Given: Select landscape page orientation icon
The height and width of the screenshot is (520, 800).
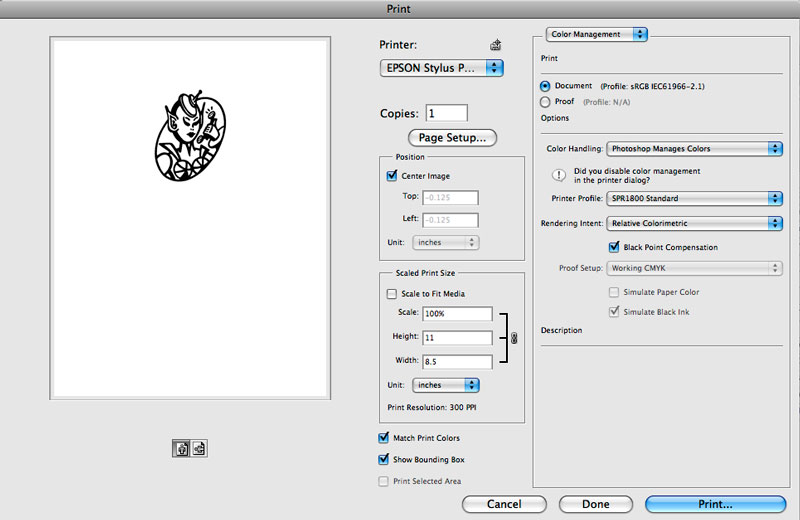Looking at the screenshot, I should click(x=198, y=449).
